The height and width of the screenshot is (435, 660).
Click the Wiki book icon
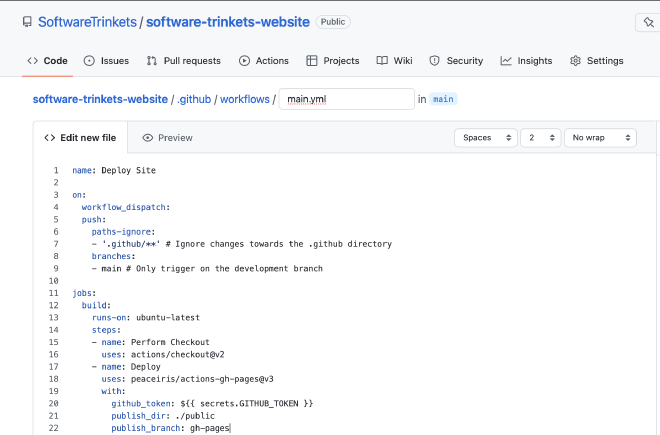point(382,61)
